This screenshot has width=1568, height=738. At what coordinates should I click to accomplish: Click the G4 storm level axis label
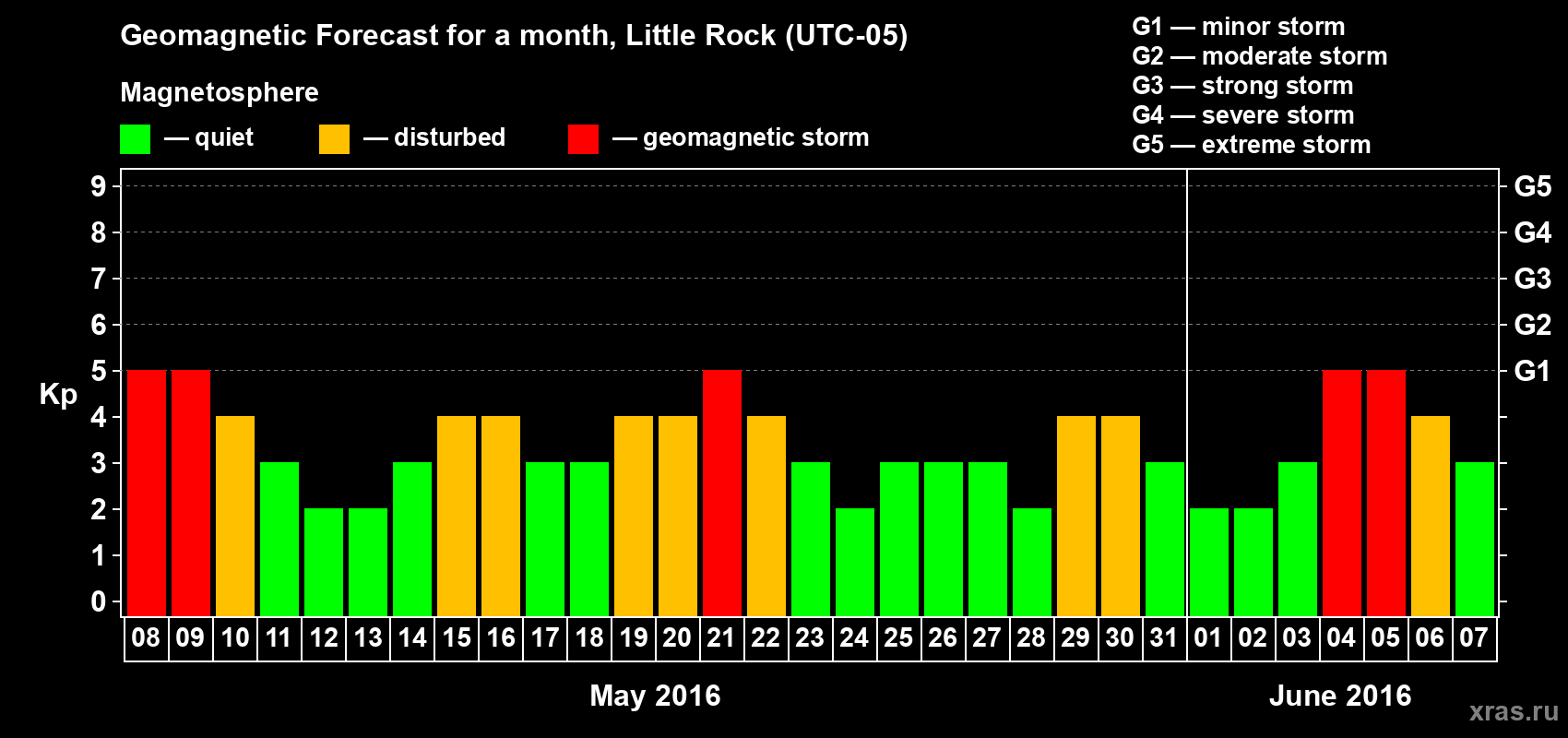[x=1532, y=232]
